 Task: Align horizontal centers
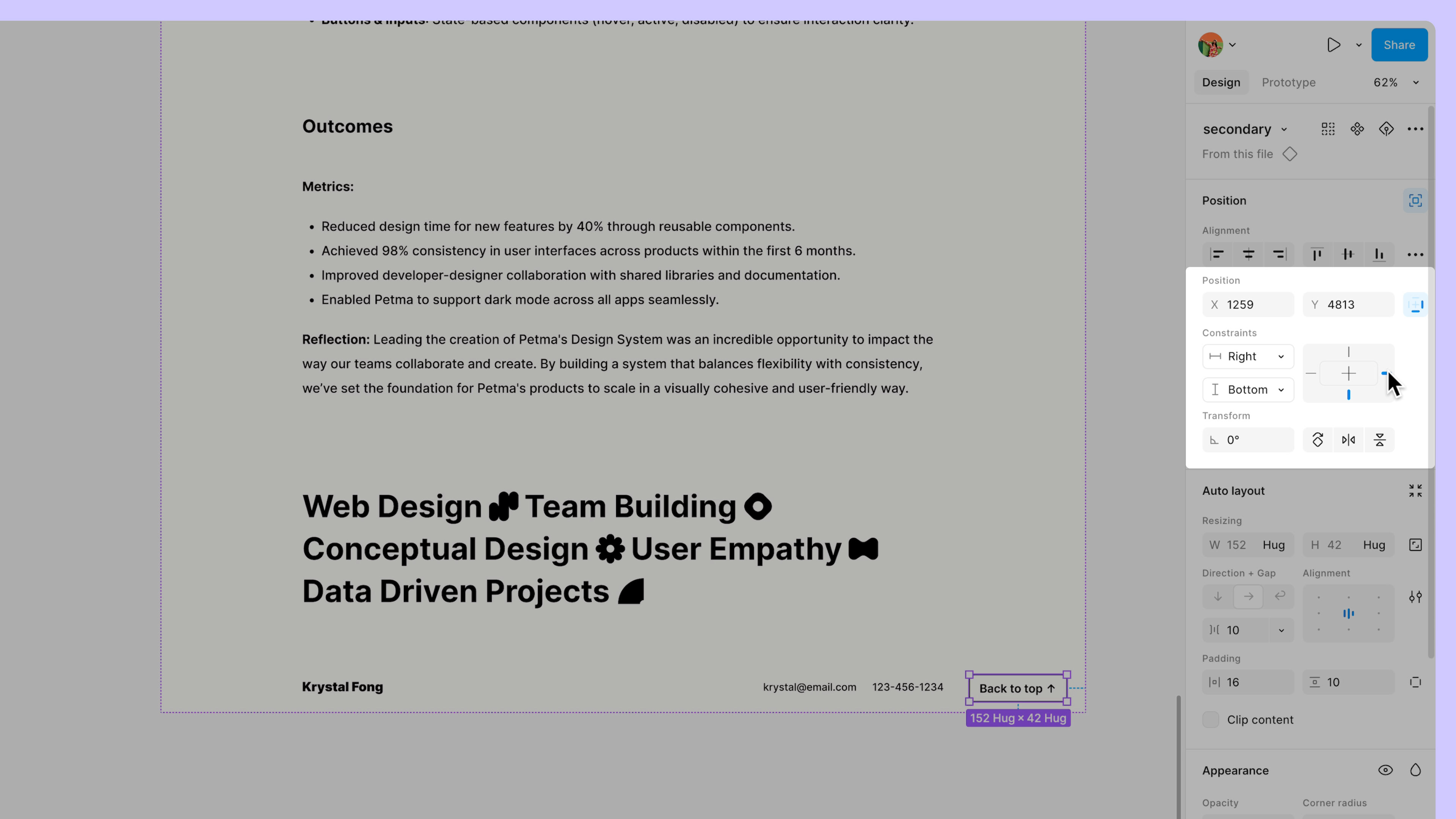click(1248, 254)
